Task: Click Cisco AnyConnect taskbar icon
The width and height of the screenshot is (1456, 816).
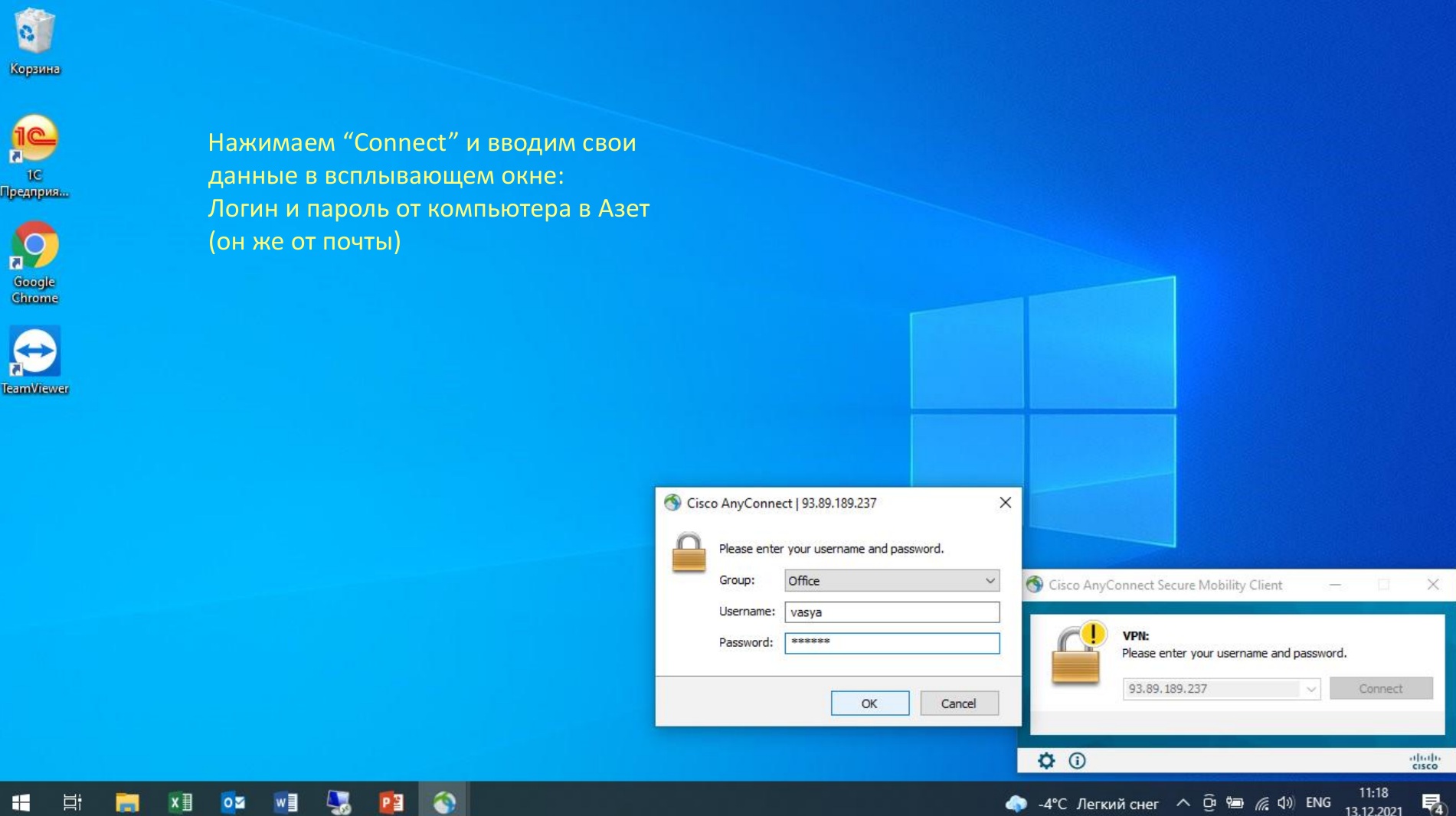Action: 444,801
